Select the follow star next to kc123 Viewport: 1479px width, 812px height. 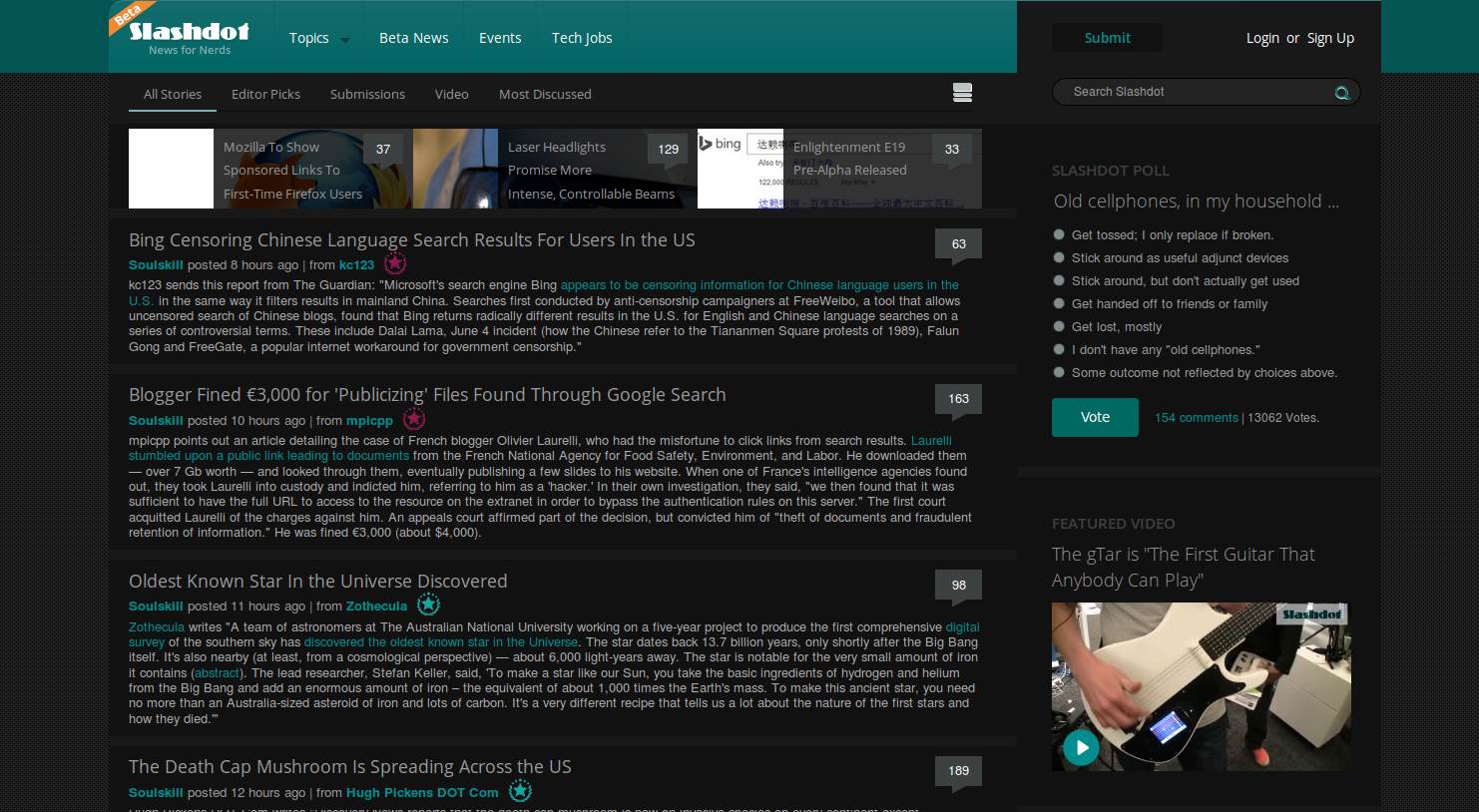coord(394,263)
